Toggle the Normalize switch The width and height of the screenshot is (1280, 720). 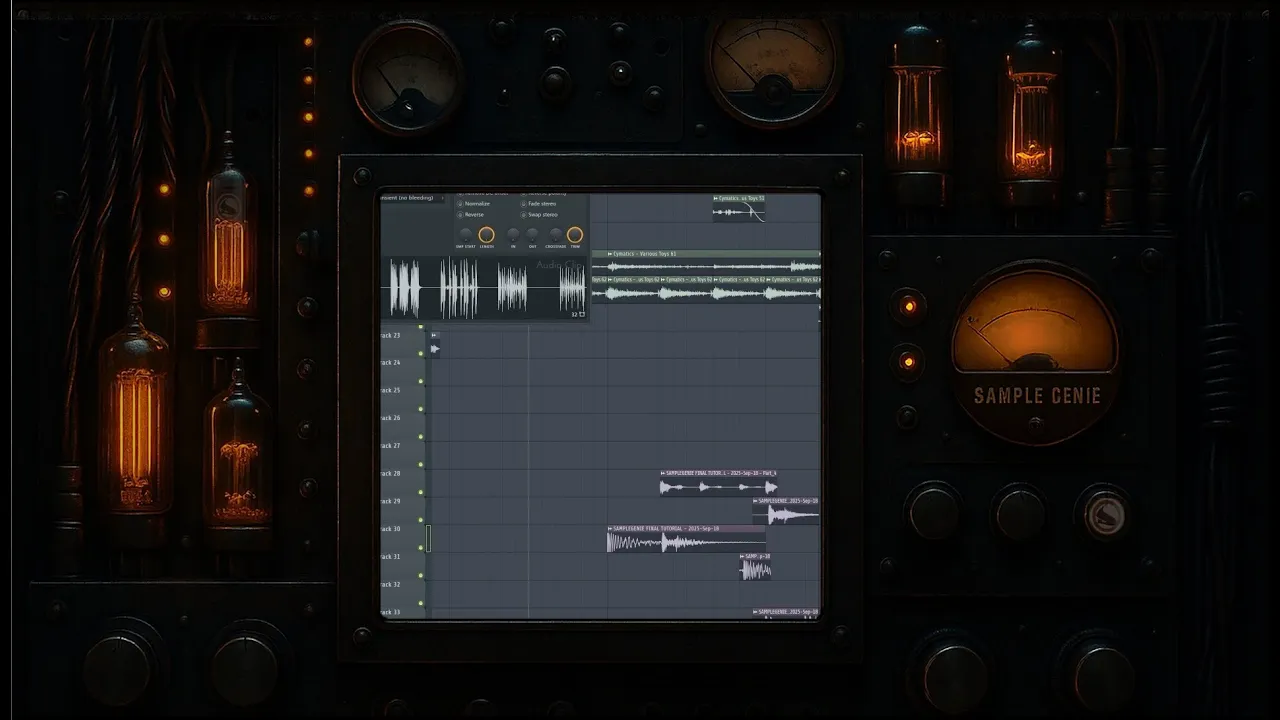(460, 204)
